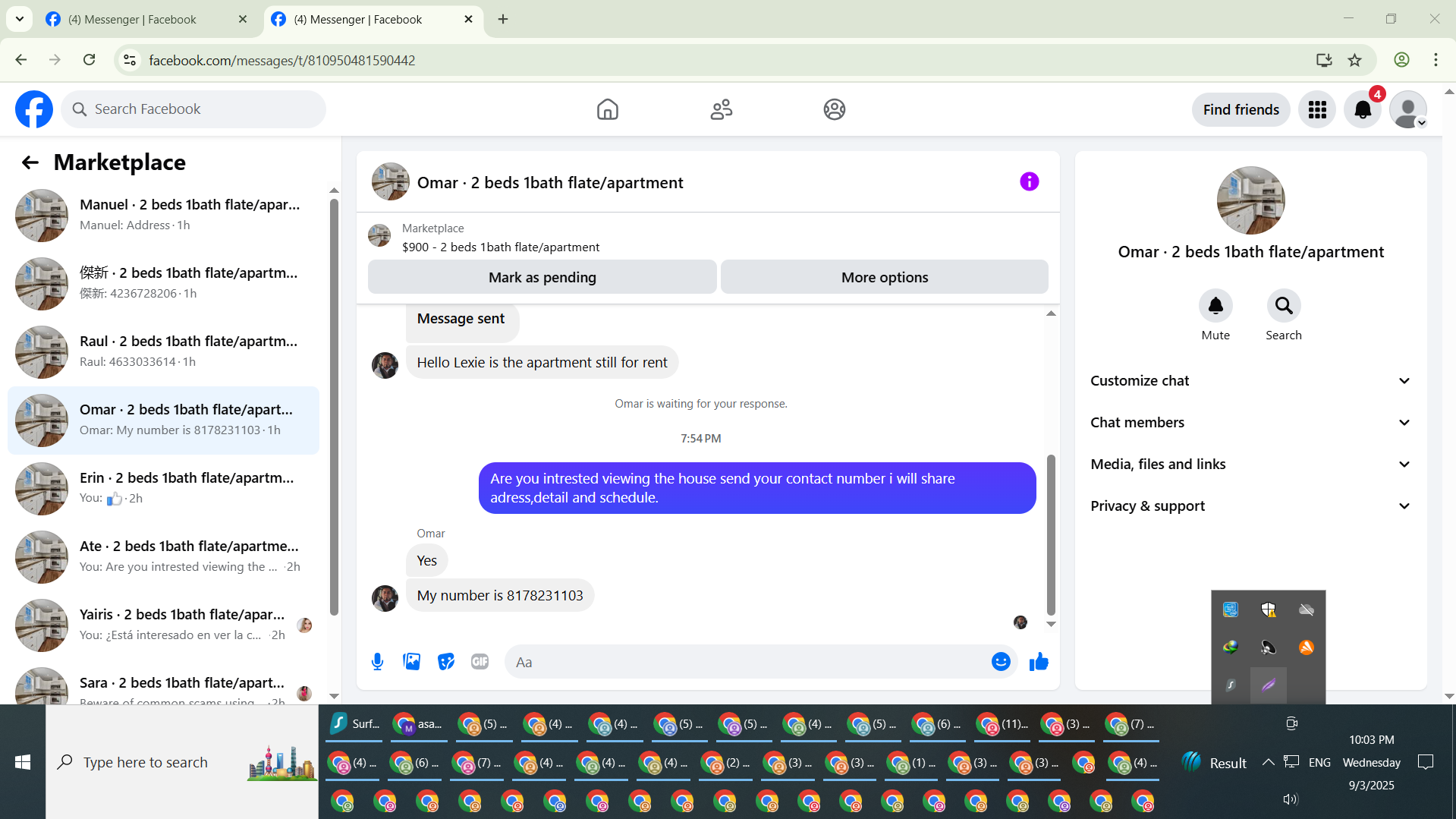Image resolution: width=1456 pixels, height=819 pixels.
Task: View site information icon beside the URL
Action: [130, 60]
